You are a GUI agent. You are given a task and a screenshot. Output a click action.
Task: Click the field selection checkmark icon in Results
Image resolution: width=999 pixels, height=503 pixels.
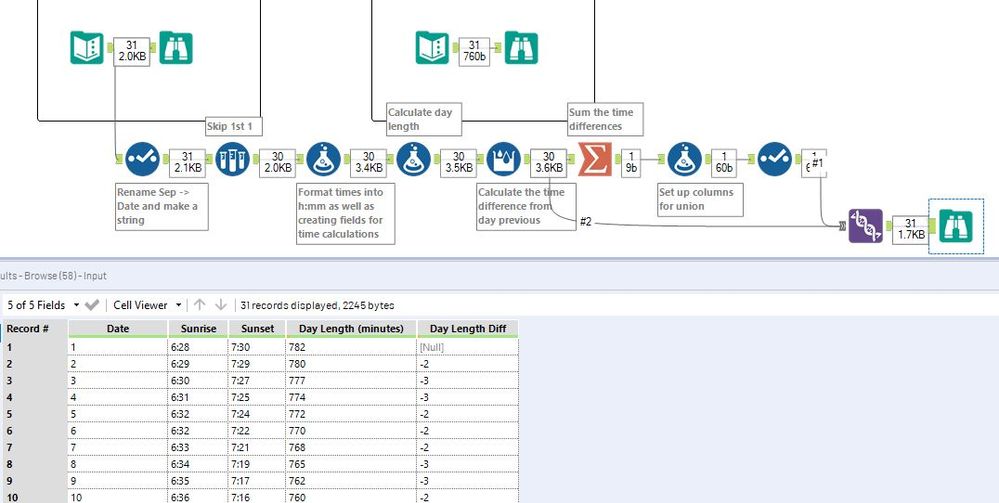(x=92, y=305)
